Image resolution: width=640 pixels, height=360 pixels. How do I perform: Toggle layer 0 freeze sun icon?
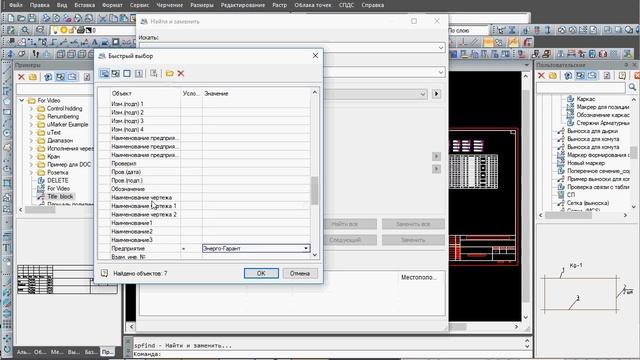pyautogui.click(x=64, y=30)
